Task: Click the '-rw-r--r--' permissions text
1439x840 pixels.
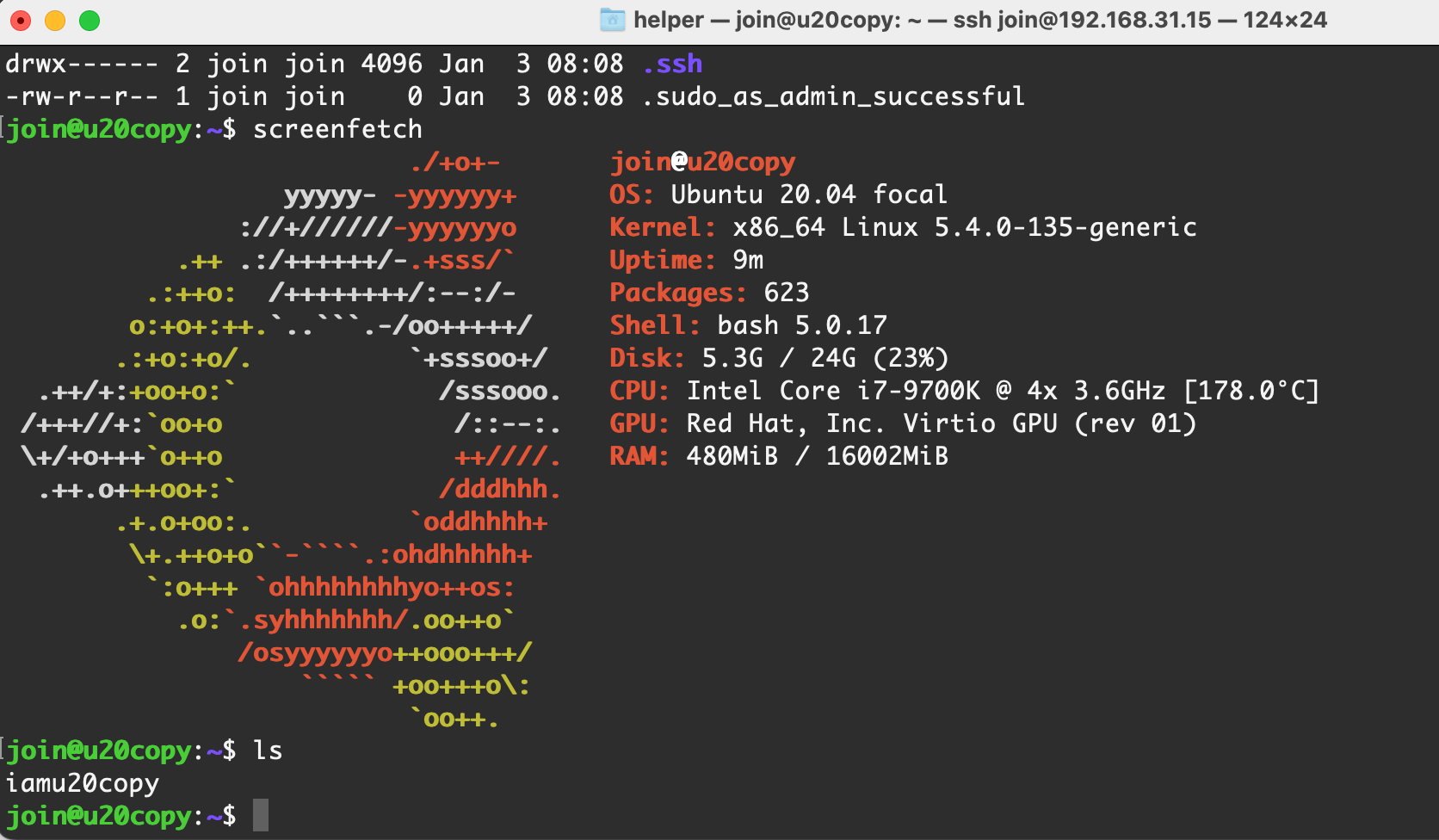Action: pos(82,96)
